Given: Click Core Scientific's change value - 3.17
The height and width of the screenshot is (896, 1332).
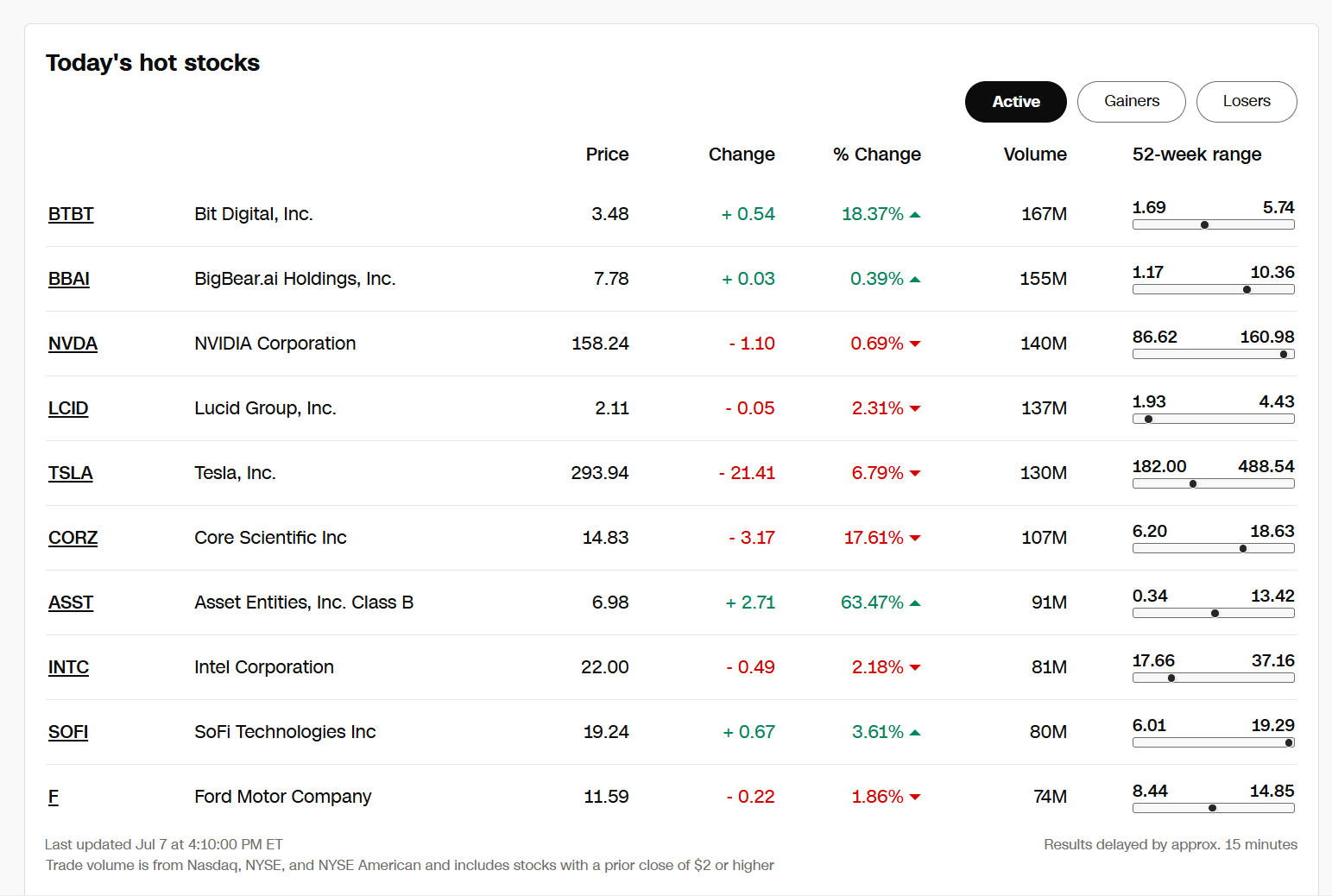Looking at the screenshot, I should coord(752,538).
